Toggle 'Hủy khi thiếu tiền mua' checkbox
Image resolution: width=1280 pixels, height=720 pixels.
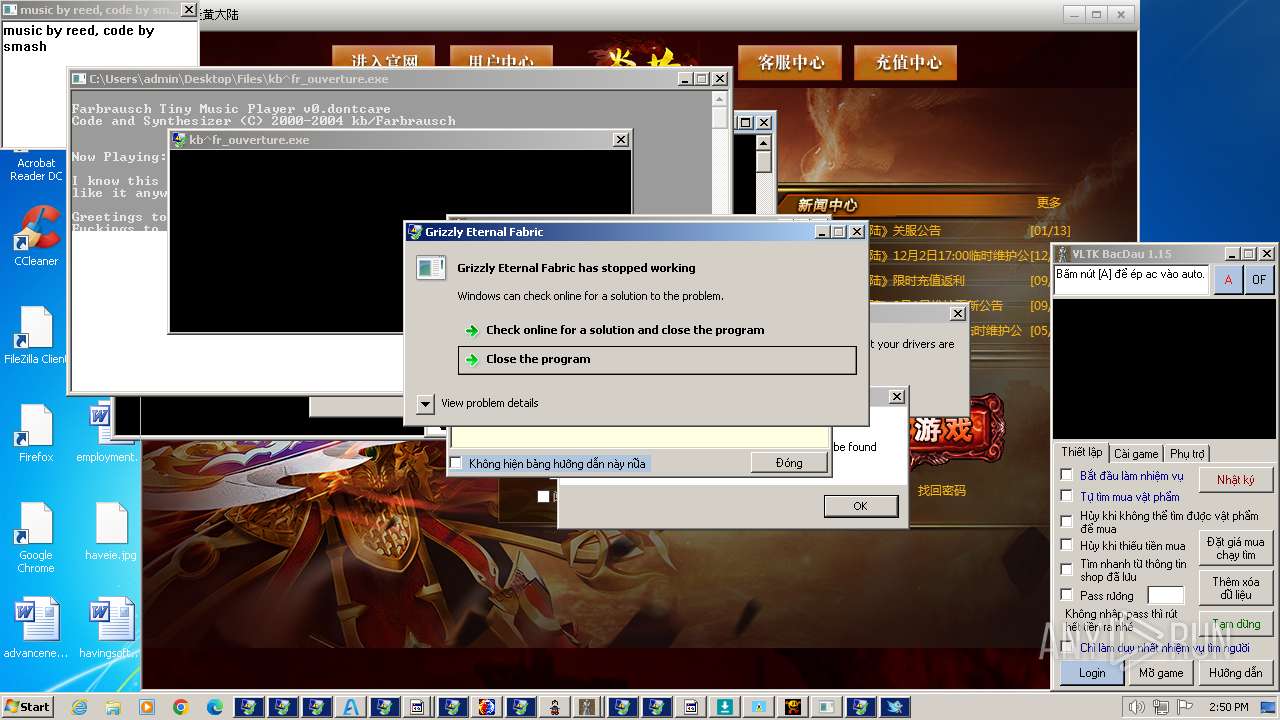[x=1066, y=545]
